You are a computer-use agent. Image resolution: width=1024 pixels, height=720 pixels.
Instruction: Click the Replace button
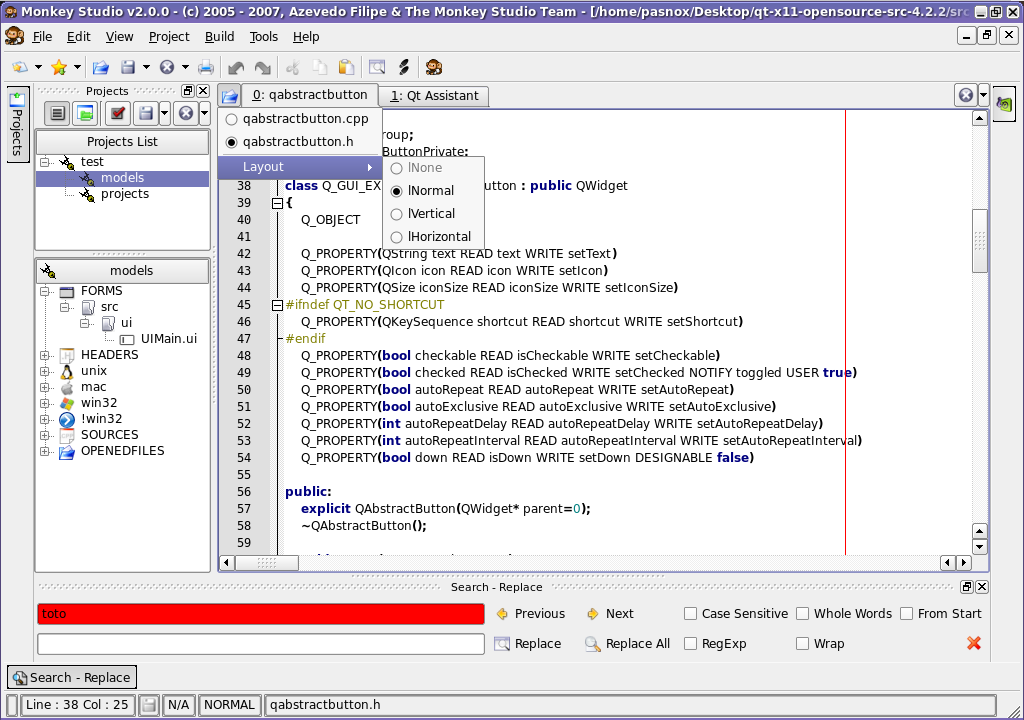(528, 644)
